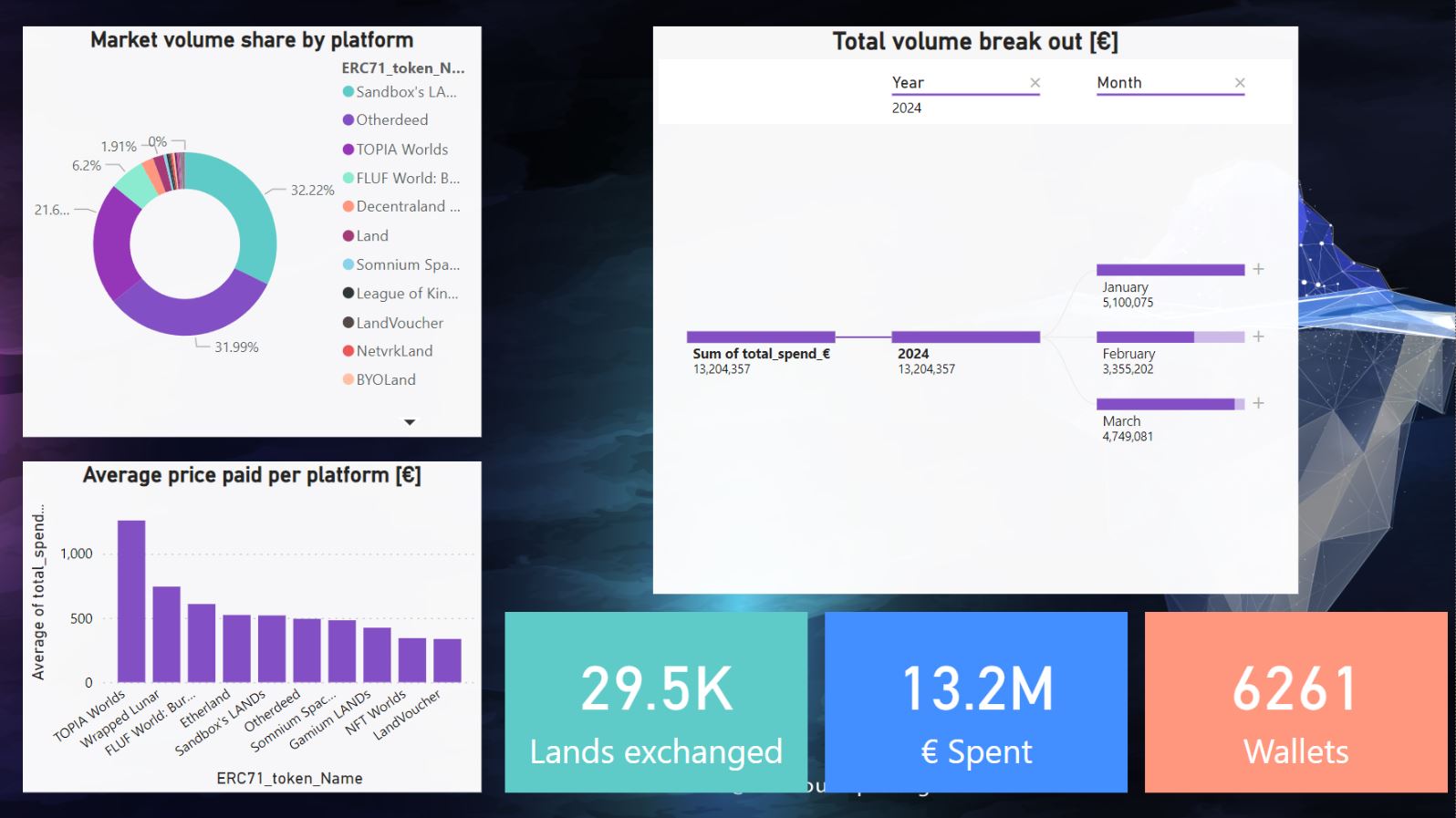Click the 1.91% donut data label

[119, 146]
